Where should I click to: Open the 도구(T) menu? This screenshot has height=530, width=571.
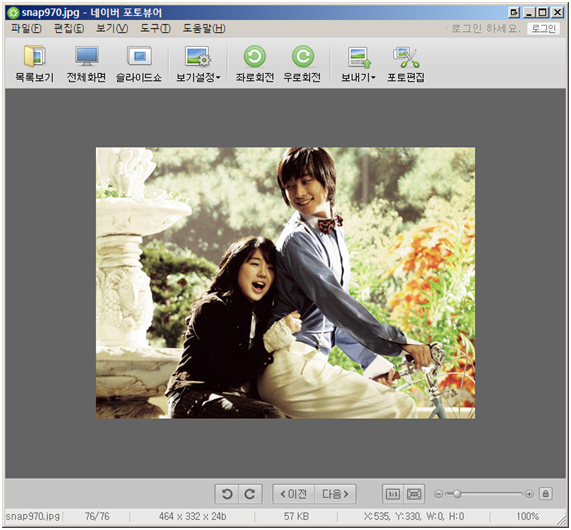155,28
